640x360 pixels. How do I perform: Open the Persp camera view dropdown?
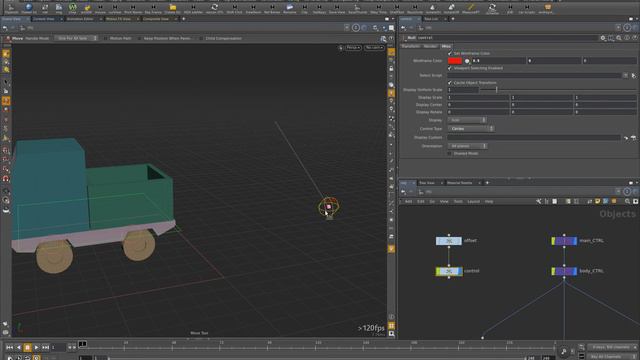(x=353, y=48)
